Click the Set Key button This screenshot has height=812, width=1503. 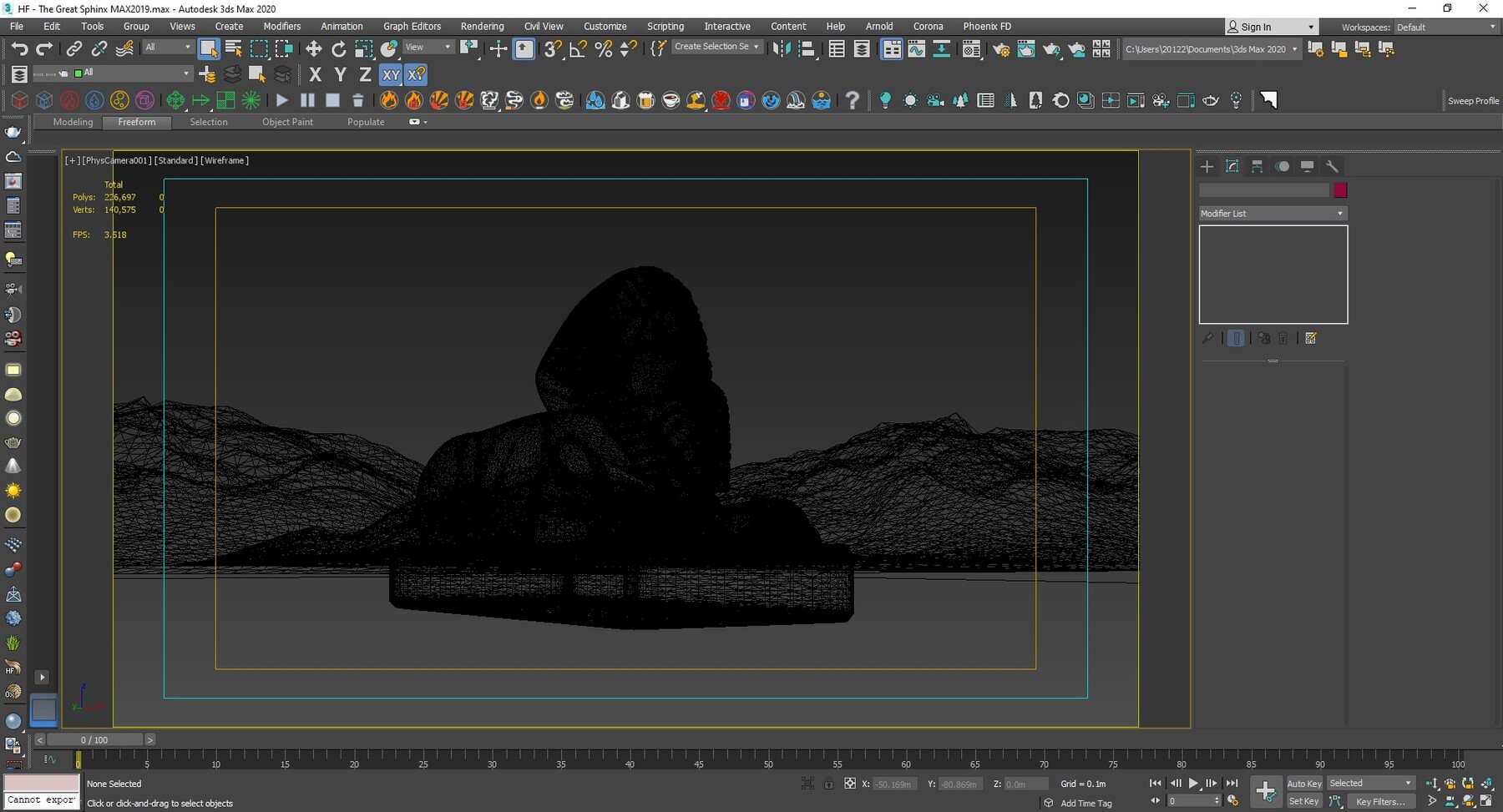(x=1303, y=802)
